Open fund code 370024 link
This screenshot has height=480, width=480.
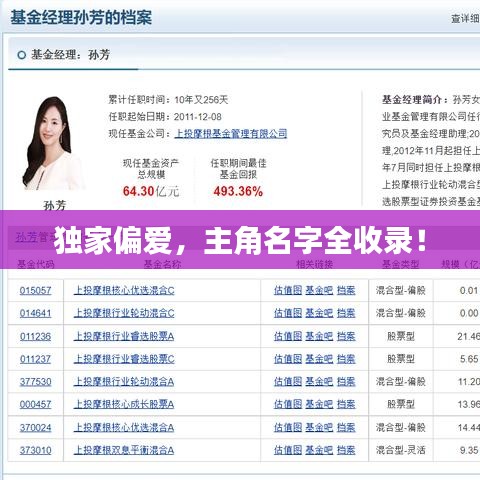(x=35, y=427)
